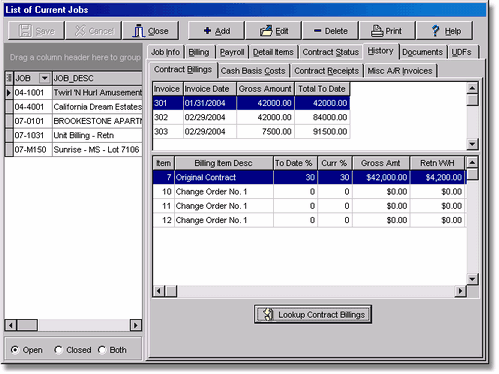Click the Retn W/H column header
This screenshot has width=499, height=374.
pyautogui.click(x=437, y=163)
